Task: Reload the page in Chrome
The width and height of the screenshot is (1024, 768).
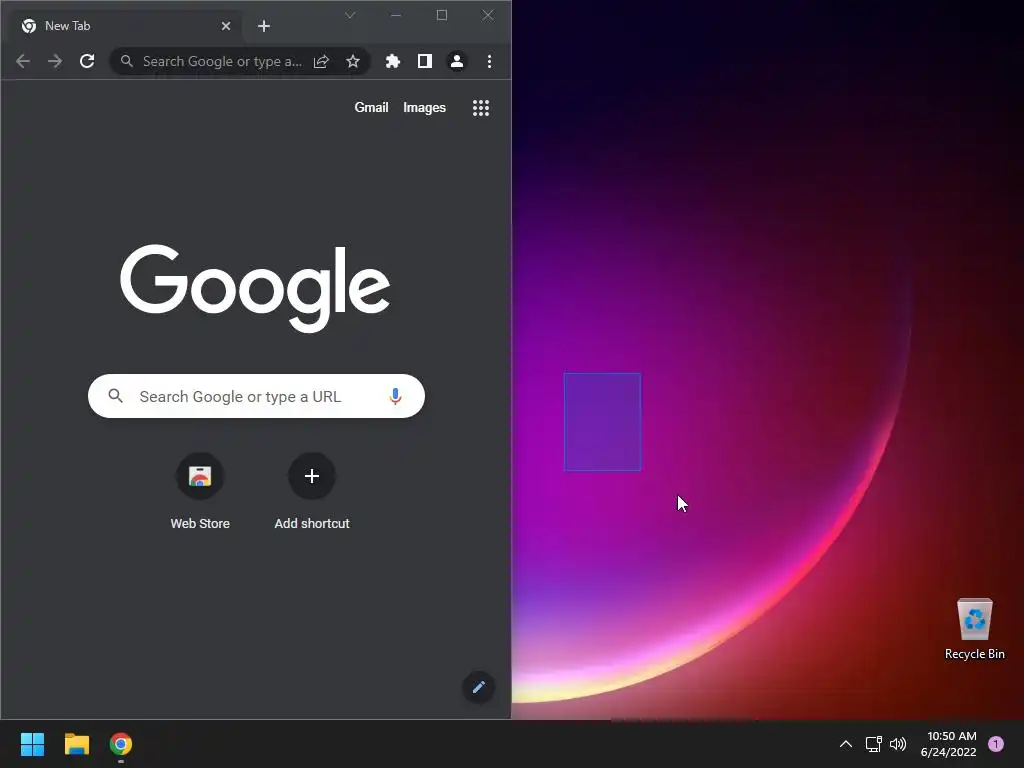Action: point(87,61)
